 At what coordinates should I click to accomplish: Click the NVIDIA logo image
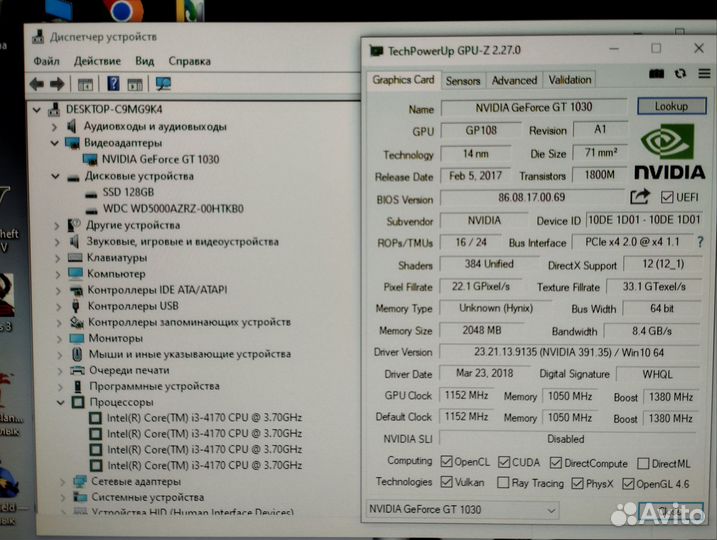670,152
